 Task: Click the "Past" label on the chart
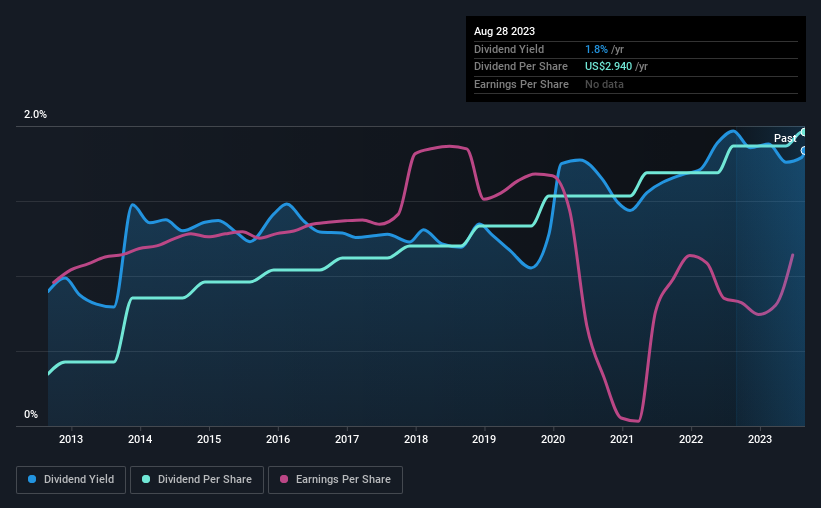tap(785, 138)
